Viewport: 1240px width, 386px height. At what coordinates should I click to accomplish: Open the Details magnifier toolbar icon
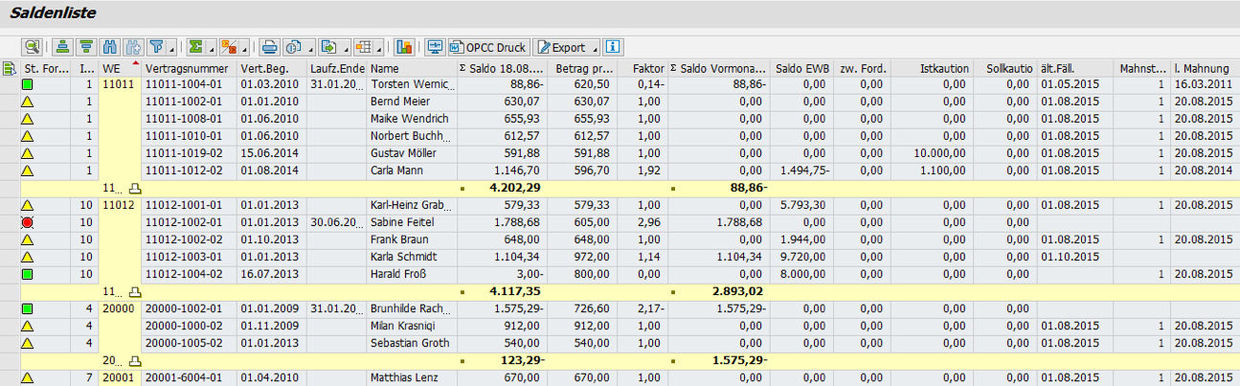tap(33, 47)
